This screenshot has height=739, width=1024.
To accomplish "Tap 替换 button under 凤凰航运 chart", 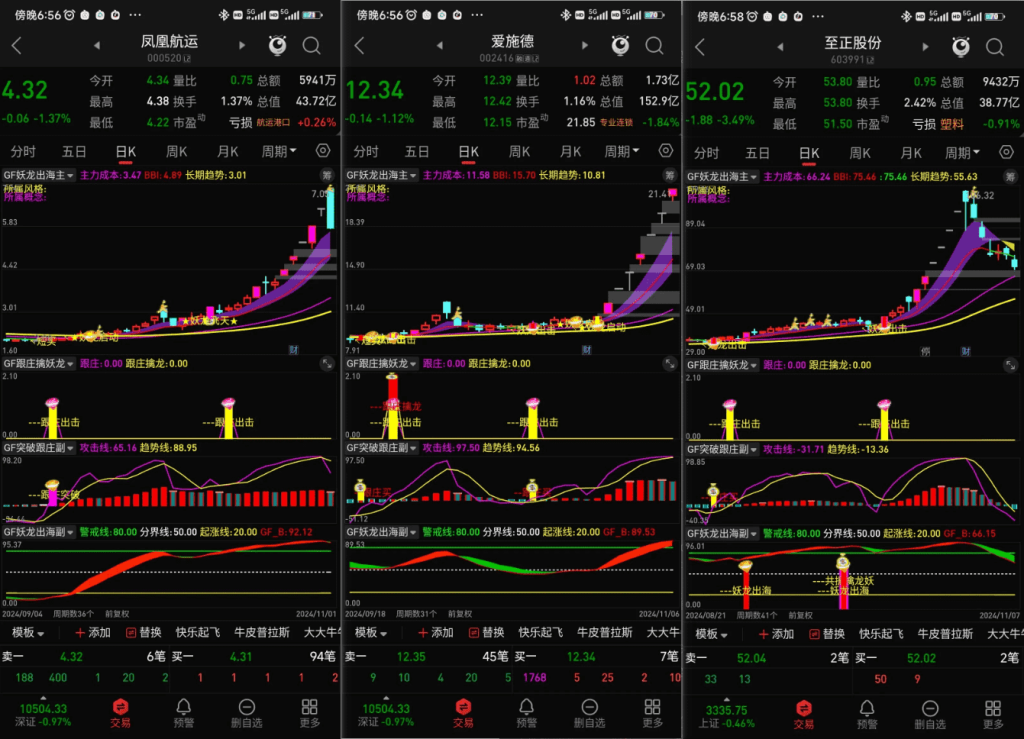I will [x=145, y=633].
